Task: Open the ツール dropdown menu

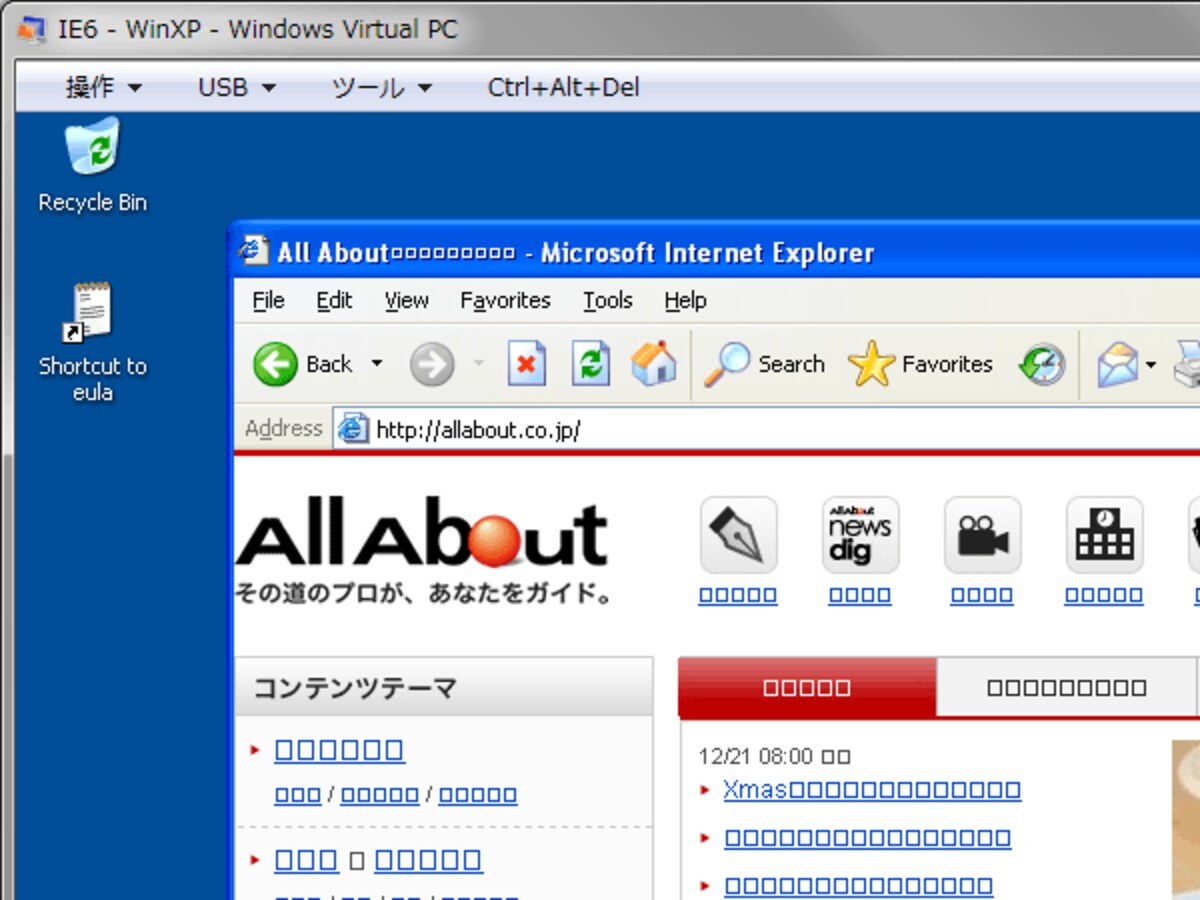Action: coord(382,88)
